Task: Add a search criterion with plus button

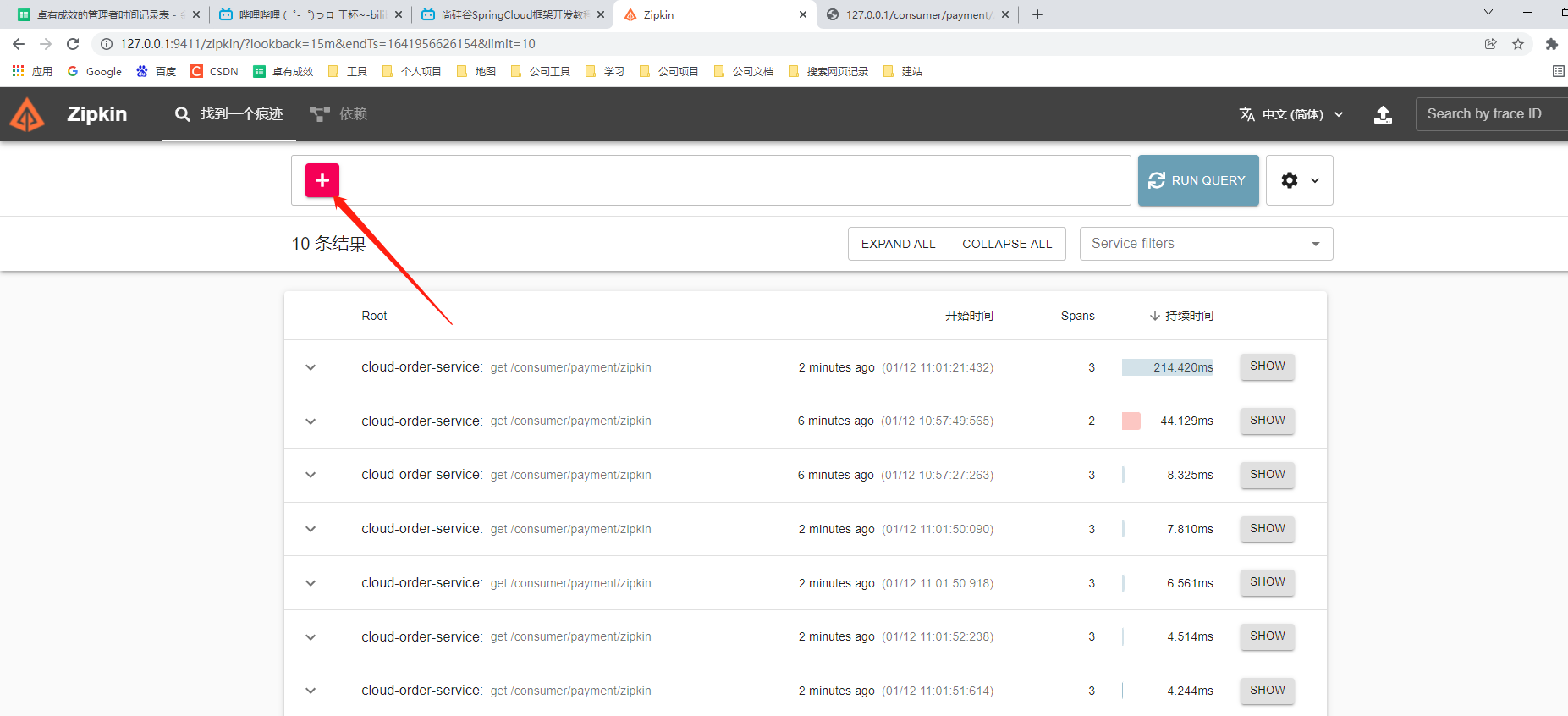Action: [322, 180]
